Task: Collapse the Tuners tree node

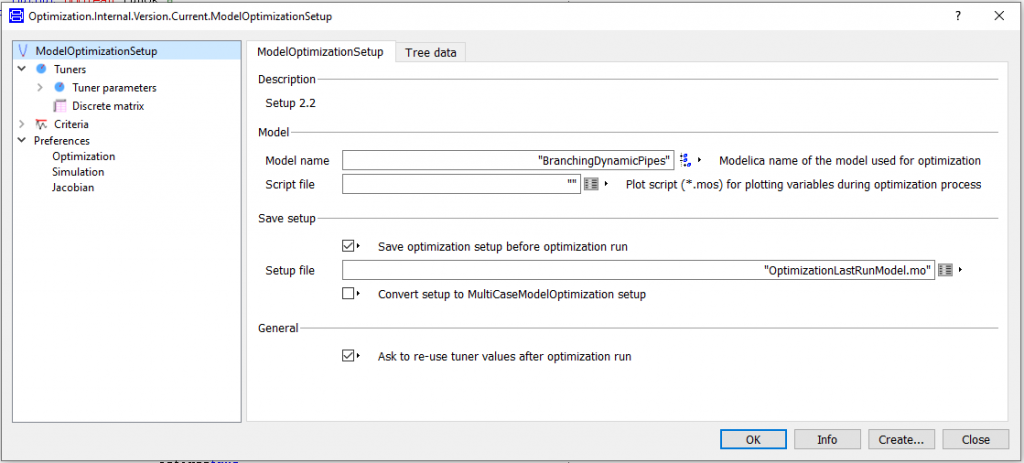Action: (22, 69)
